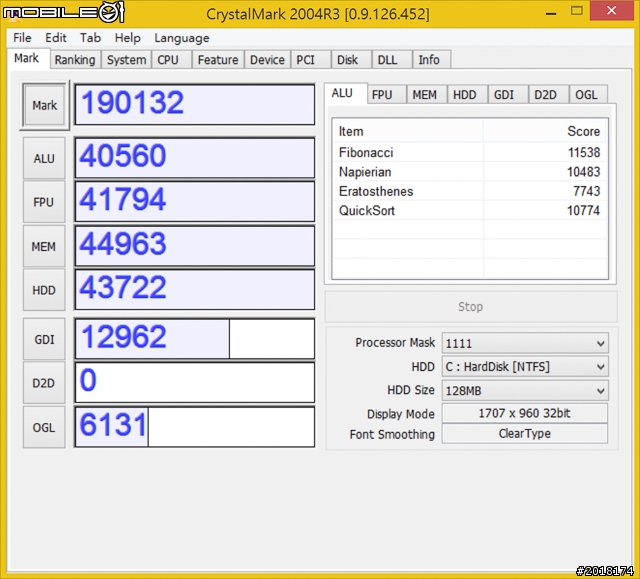Run the HDD benchmark button
The height and width of the screenshot is (579, 640).
(44, 290)
